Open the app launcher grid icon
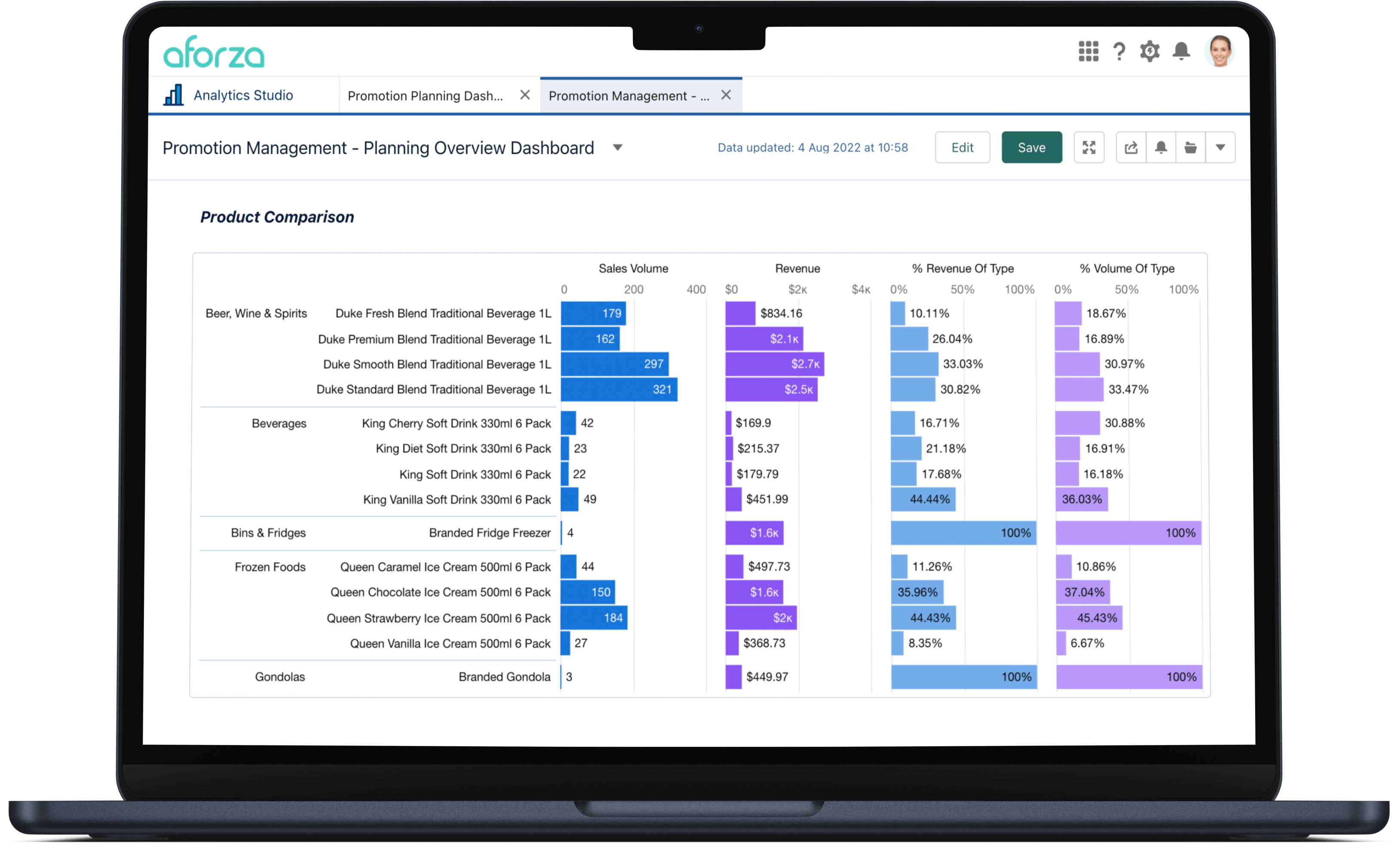 pyautogui.click(x=1088, y=52)
